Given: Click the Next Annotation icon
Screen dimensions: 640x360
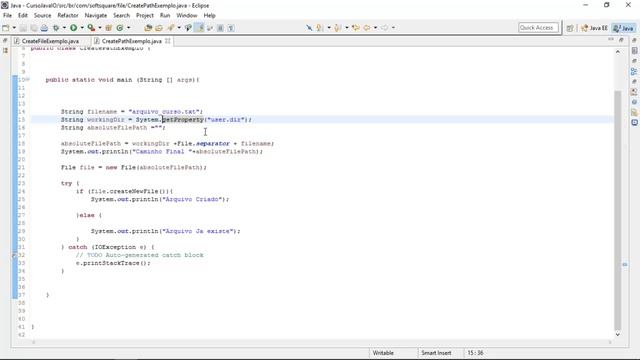Looking at the screenshot, I should point(319,27).
